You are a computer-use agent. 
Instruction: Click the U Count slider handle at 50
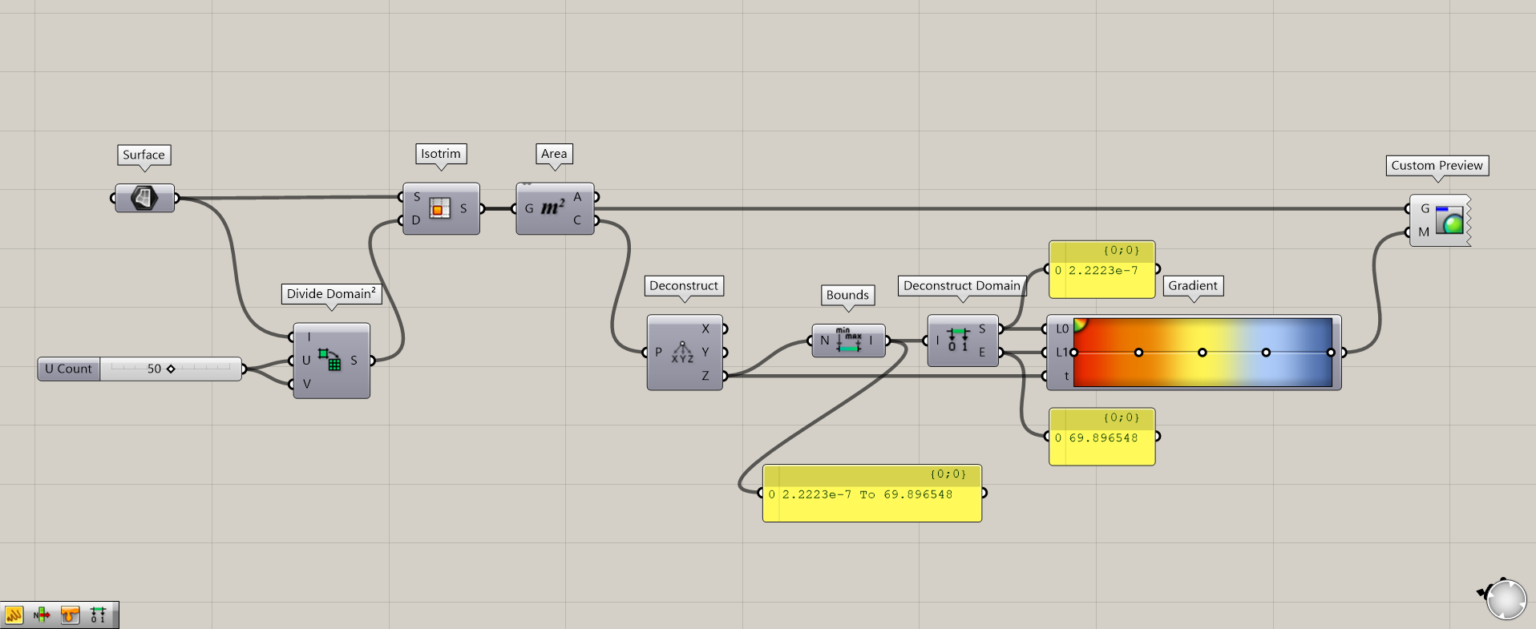(x=171, y=369)
